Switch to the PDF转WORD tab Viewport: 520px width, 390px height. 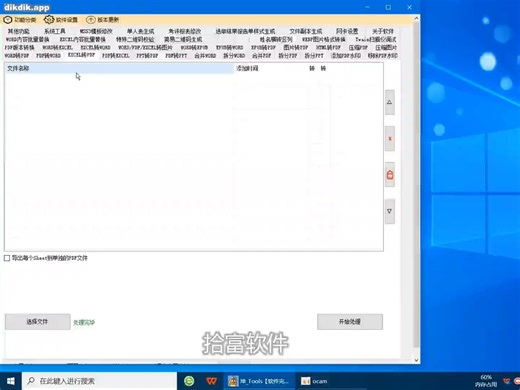(x=48, y=56)
